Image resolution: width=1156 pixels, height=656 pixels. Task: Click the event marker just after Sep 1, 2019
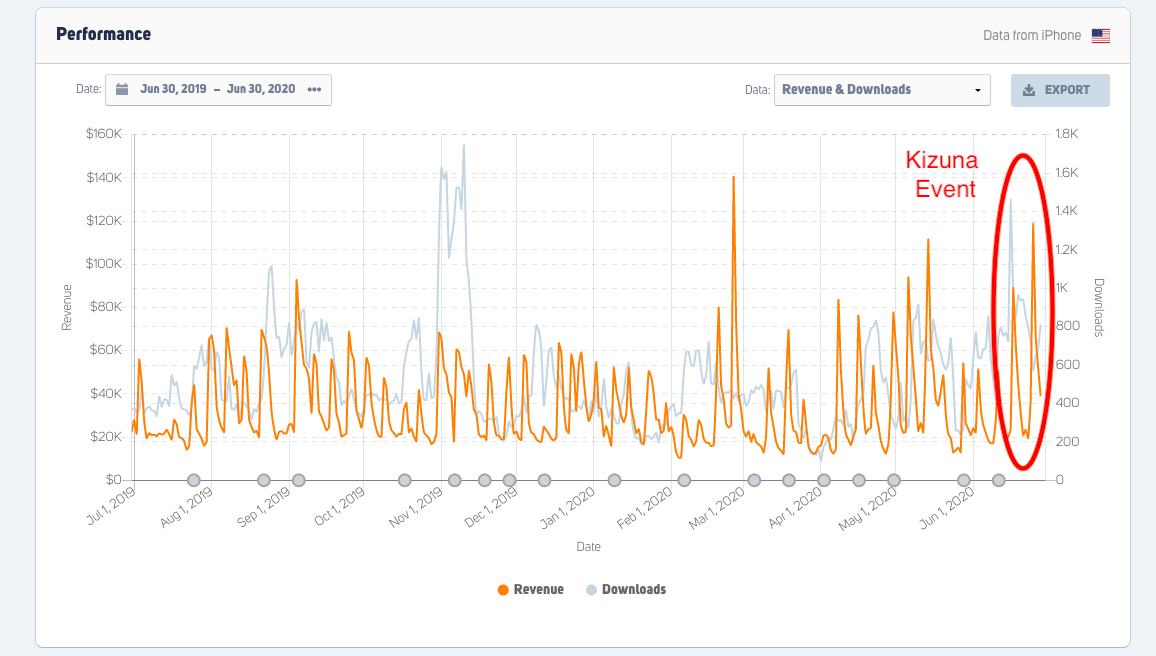[298, 480]
